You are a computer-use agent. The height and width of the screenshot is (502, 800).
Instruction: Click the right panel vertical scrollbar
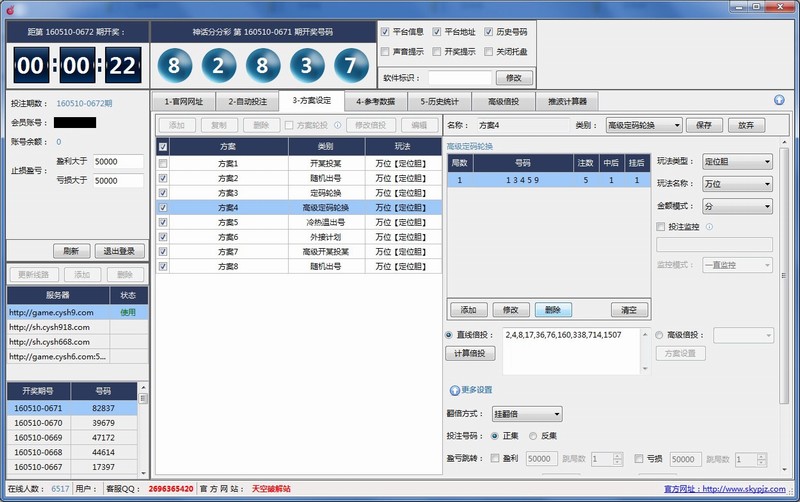[785, 300]
